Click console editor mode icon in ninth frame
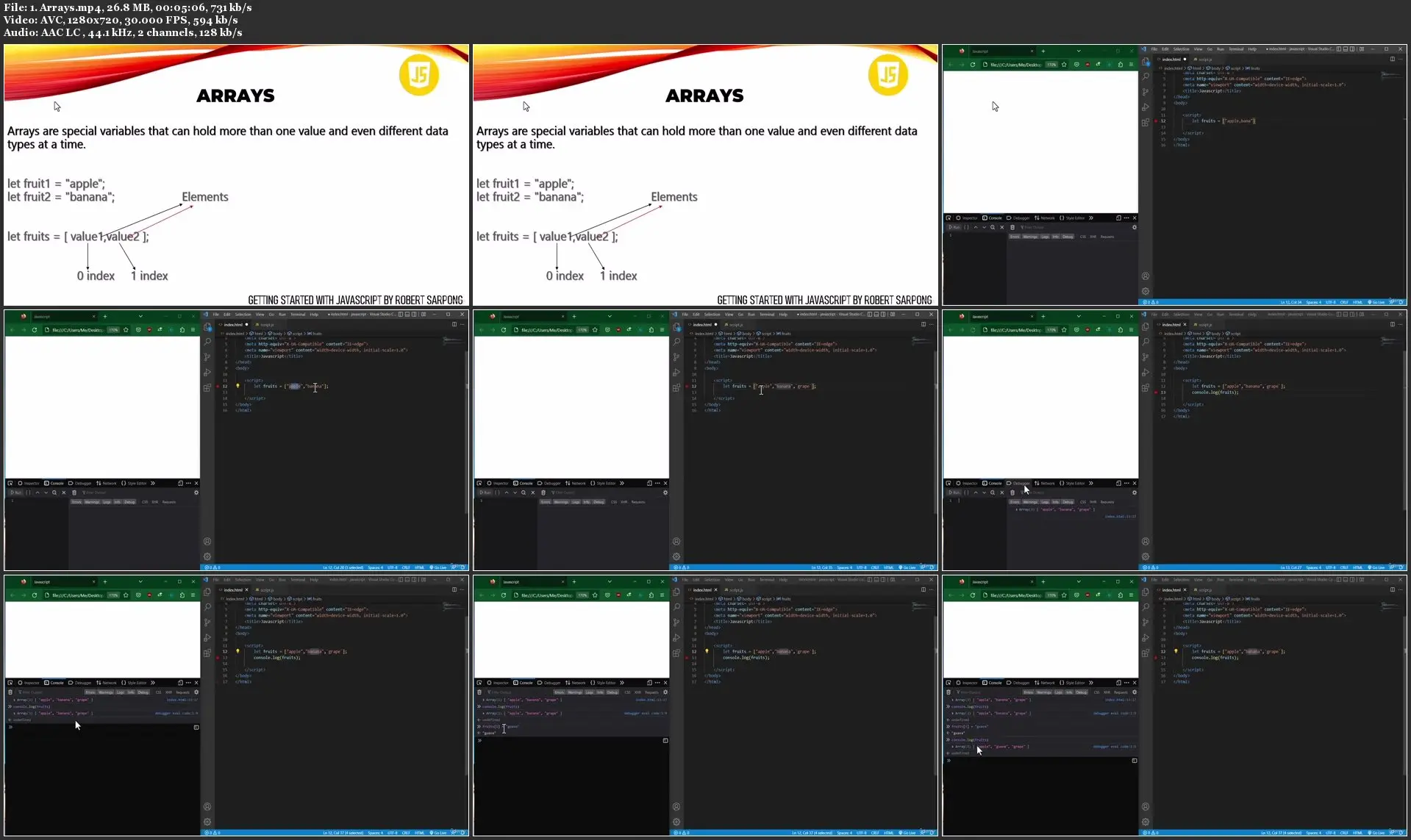The image size is (1411, 840). [x=1135, y=761]
